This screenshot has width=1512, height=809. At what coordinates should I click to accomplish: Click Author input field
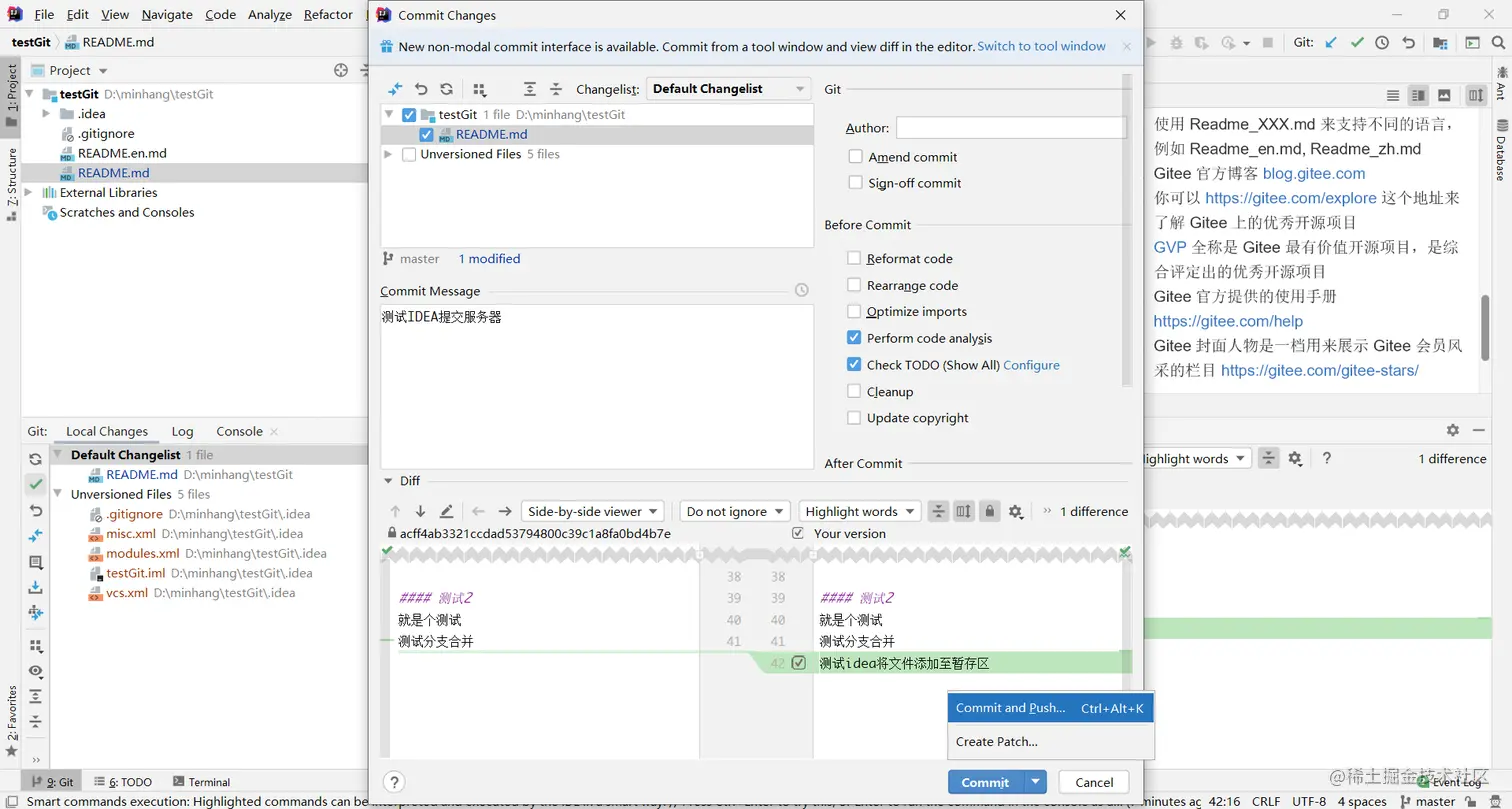(1011, 128)
